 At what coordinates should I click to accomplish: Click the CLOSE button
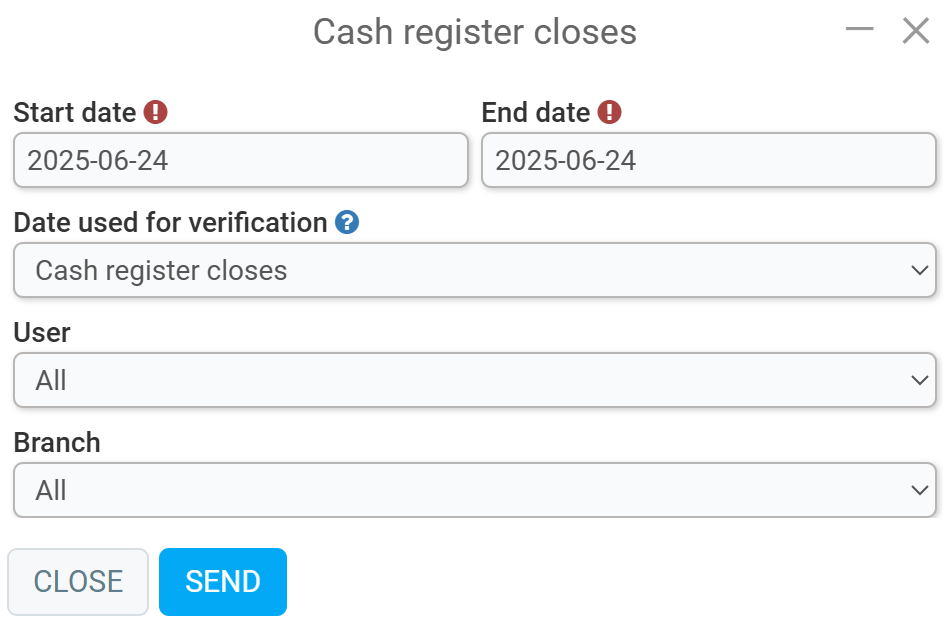[78, 582]
